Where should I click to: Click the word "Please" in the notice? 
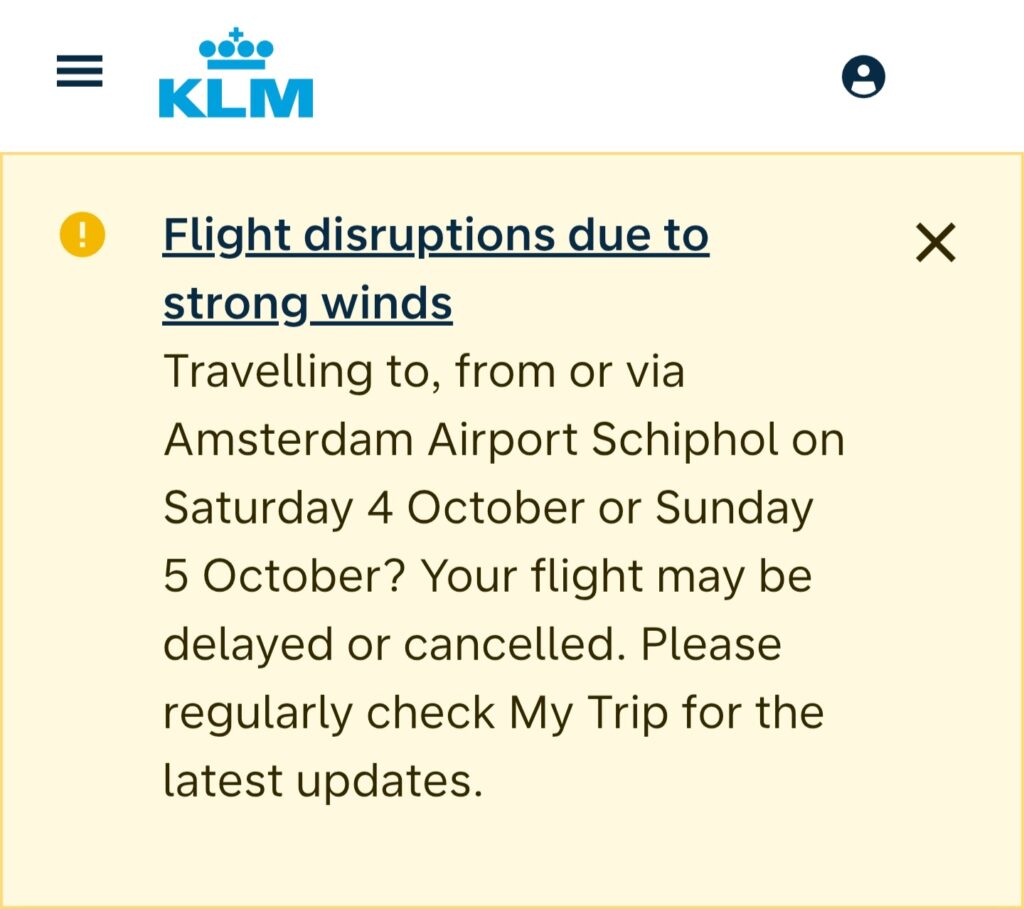711,645
